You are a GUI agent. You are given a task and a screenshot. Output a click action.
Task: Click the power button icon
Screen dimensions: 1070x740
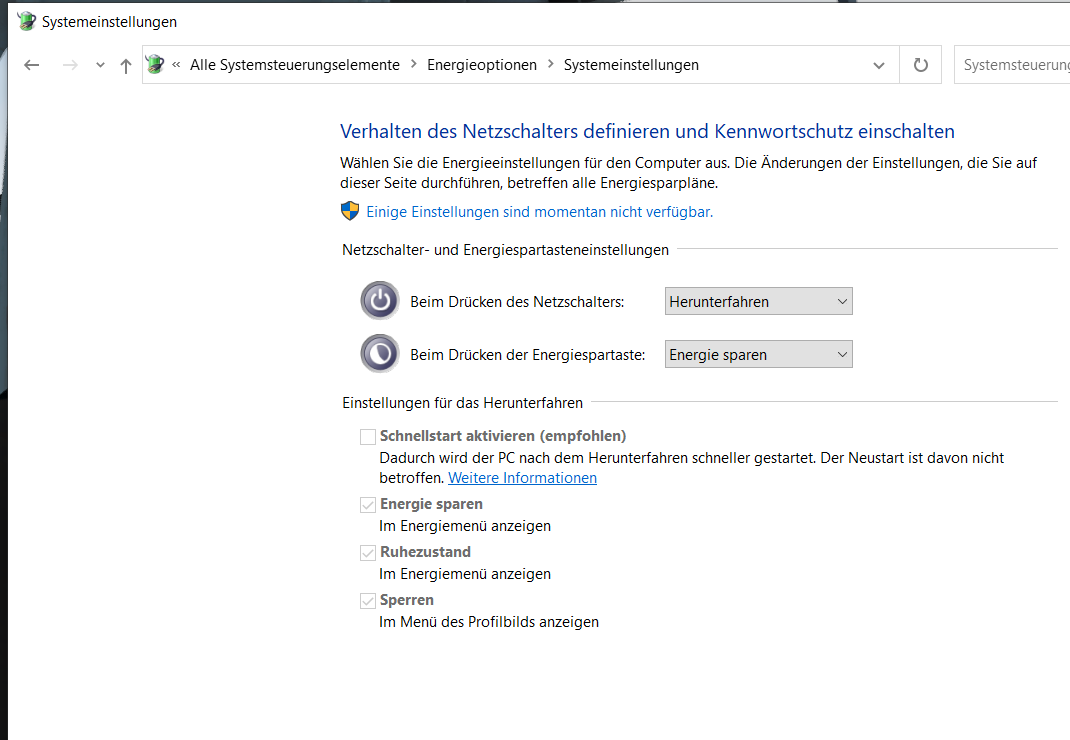(x=380, y=300)
